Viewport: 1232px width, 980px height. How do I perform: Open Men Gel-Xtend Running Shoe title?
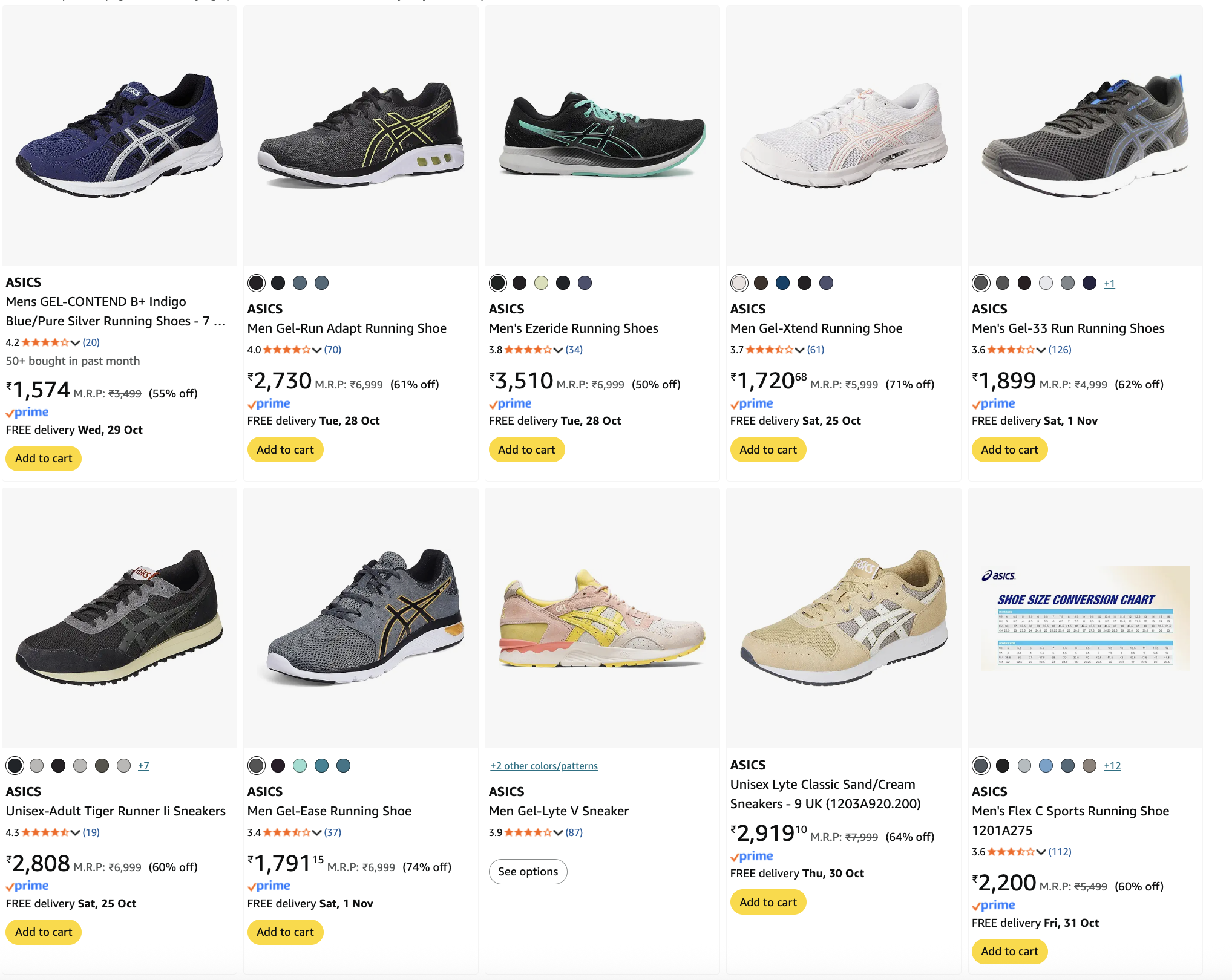point(816,328)
